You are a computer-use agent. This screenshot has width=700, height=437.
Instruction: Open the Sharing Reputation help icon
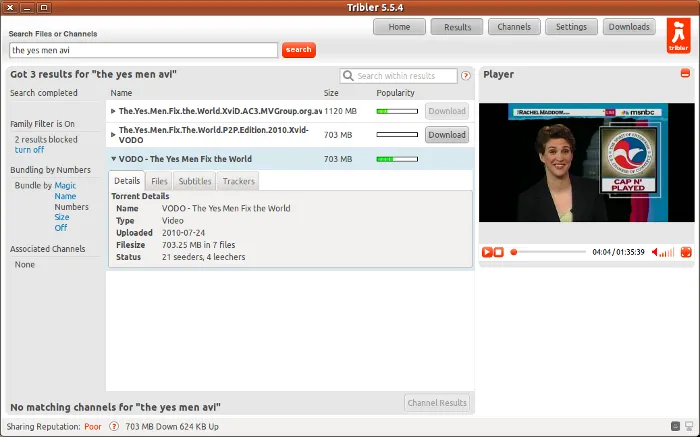click(114, 426)
